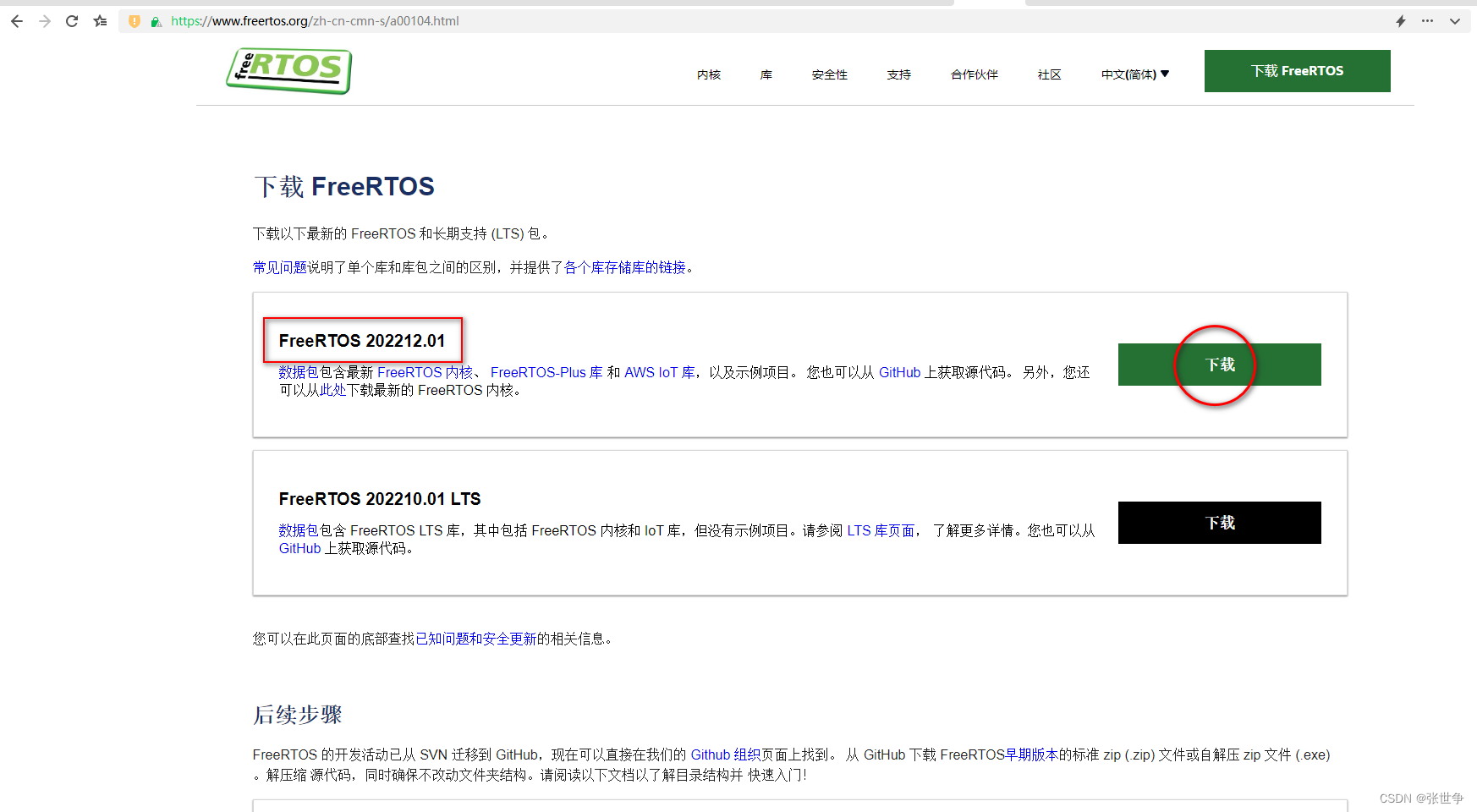Viewport: 1477px width, 812px height.
Task: Click the FreeRTOS 202212.01 heading
Action: 362,341
